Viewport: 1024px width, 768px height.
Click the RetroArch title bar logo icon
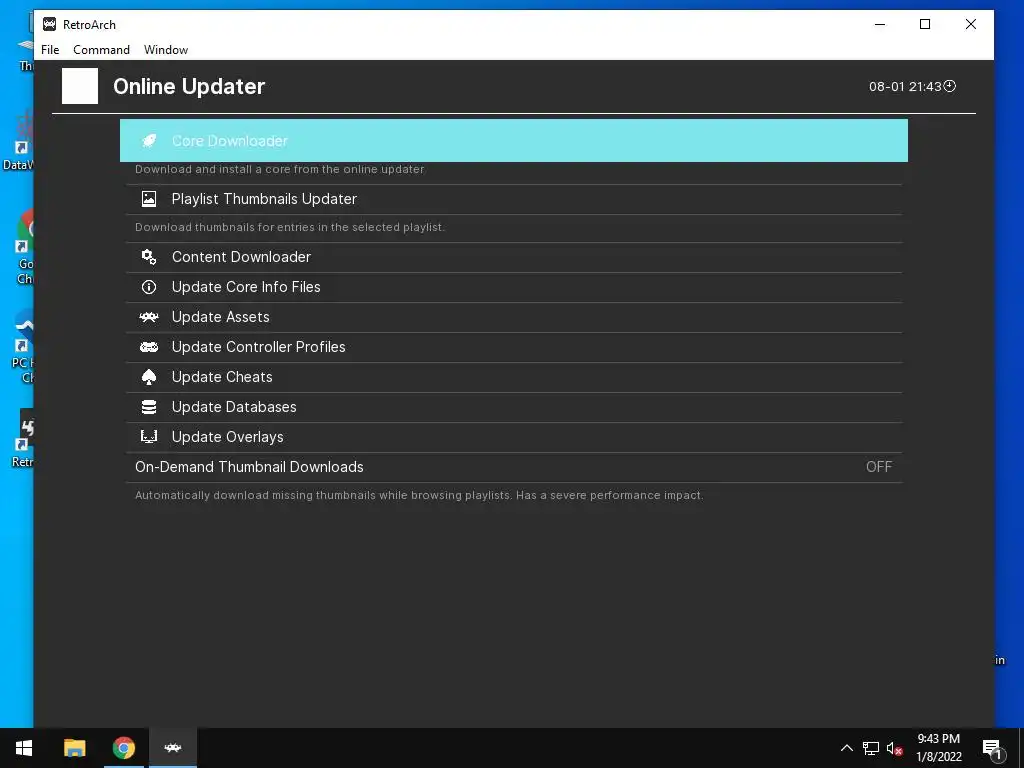[50, 24]
